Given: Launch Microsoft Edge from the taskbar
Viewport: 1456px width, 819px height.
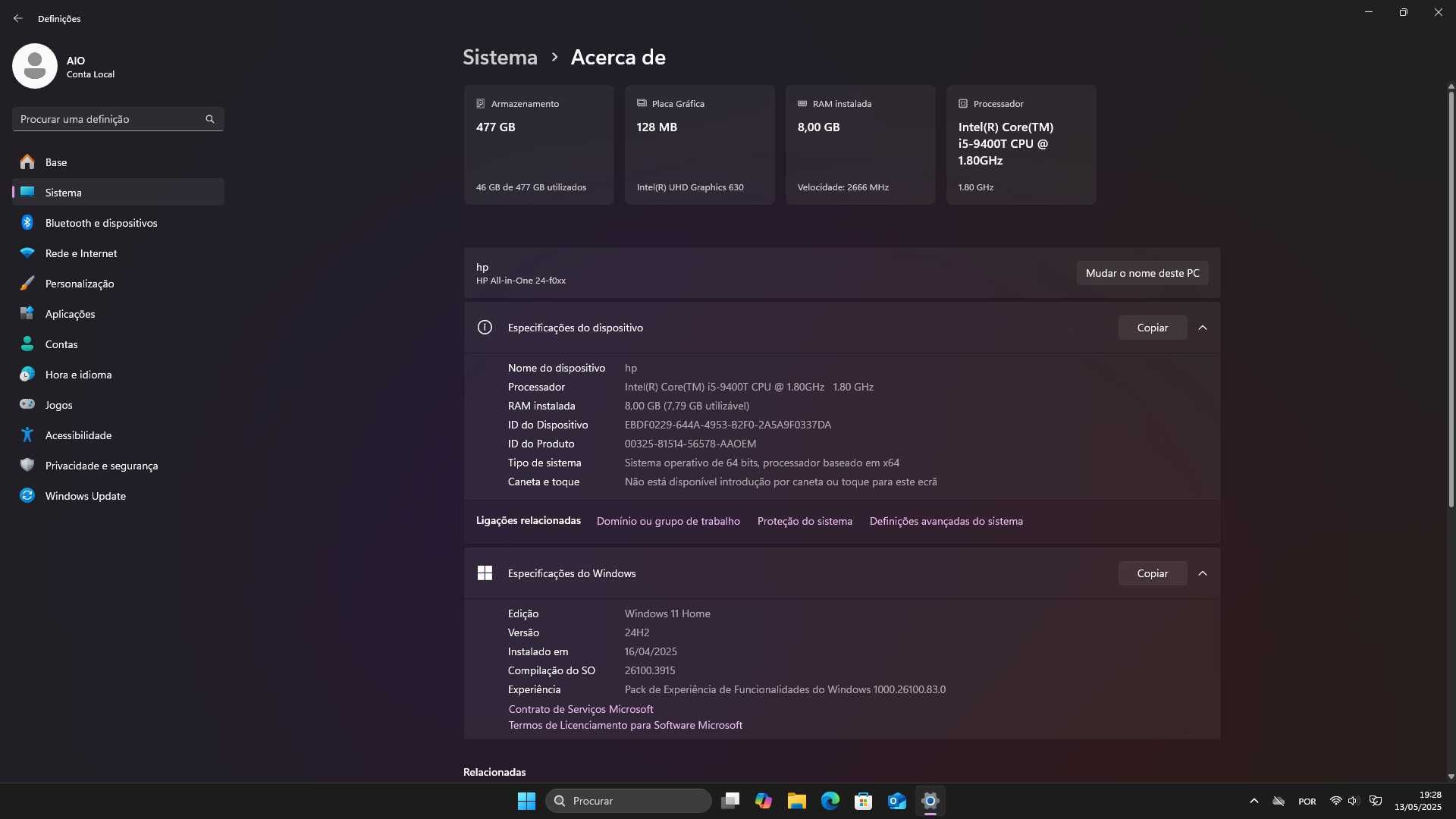Looking at the screenshot, I should (830, 801).
